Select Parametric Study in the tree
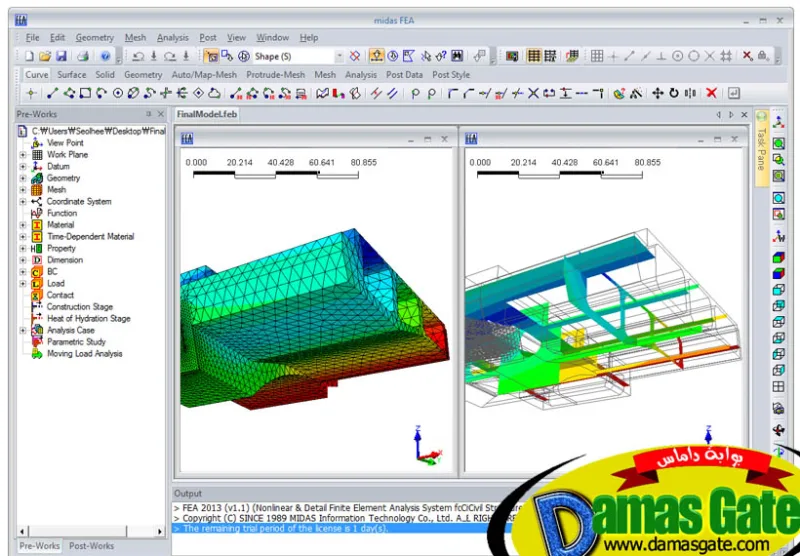800x556 pixels. (76, 342)
